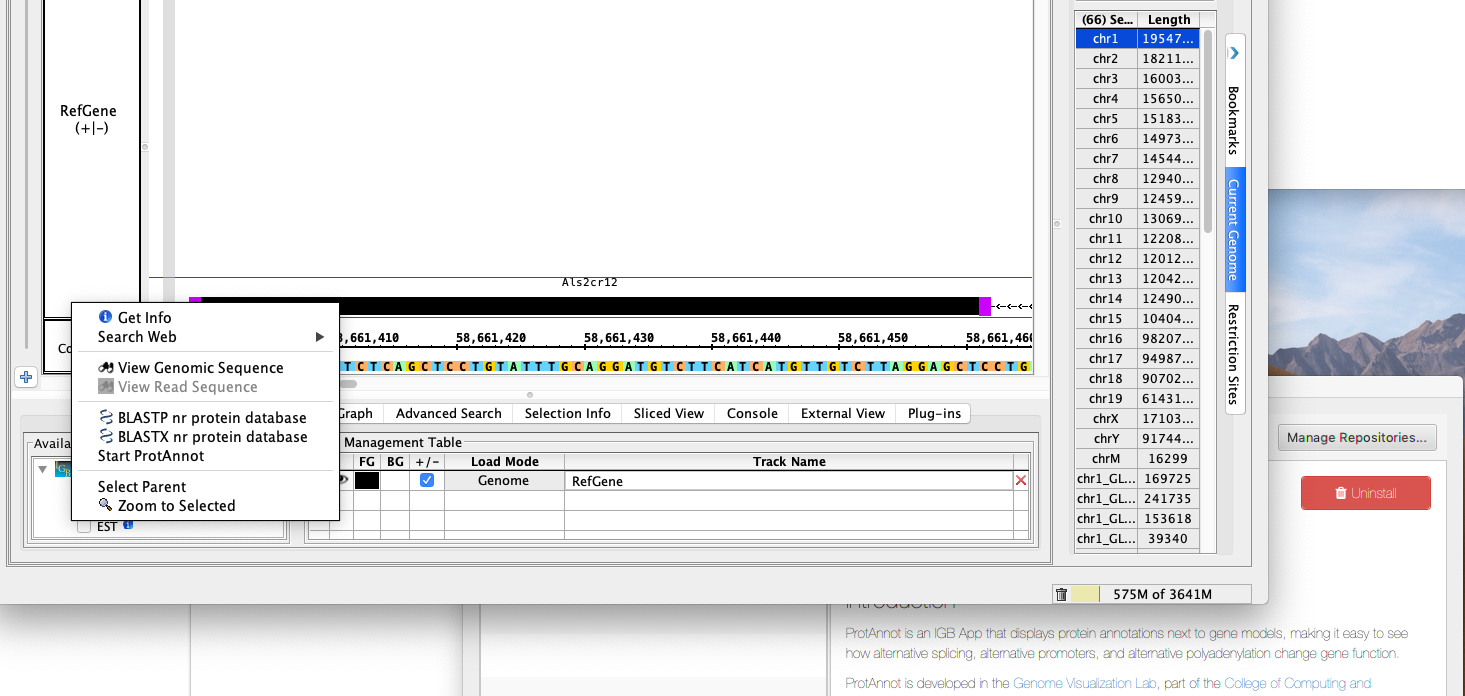Click the Manage Repositories button
Screen dimensions: 1465x696
coord(1357,437)
